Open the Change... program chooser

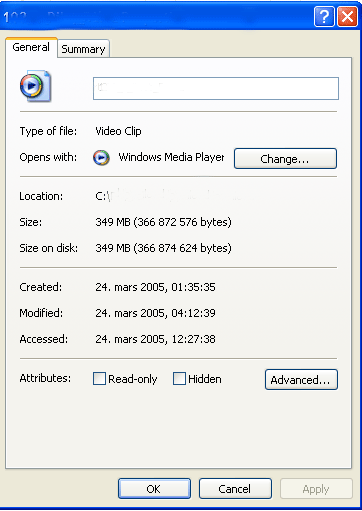(x=285, y=159)
